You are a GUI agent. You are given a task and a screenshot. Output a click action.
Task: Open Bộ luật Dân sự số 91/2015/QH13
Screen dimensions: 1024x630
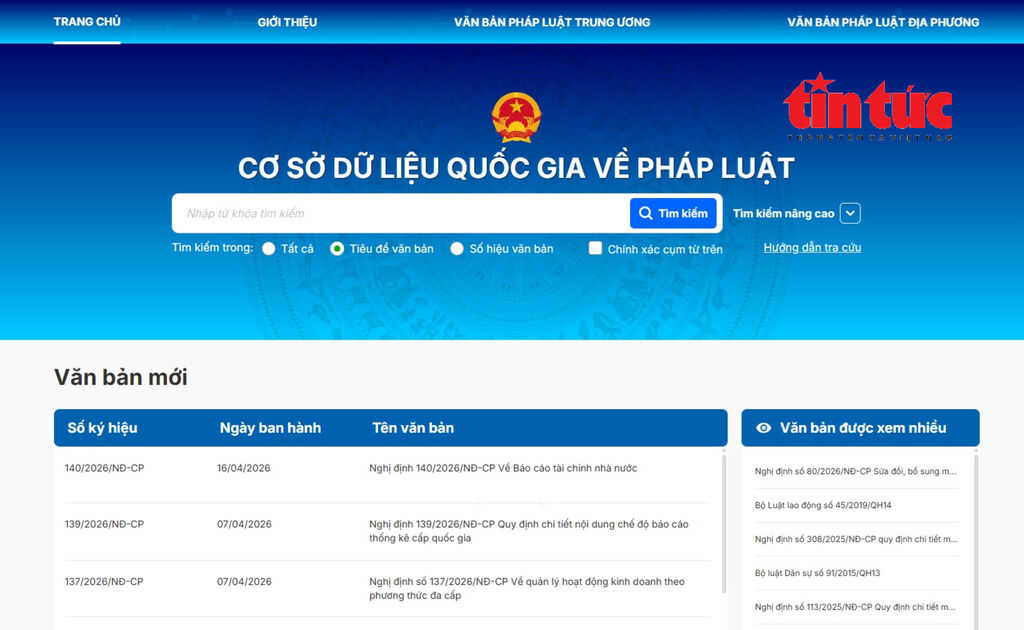817,573
